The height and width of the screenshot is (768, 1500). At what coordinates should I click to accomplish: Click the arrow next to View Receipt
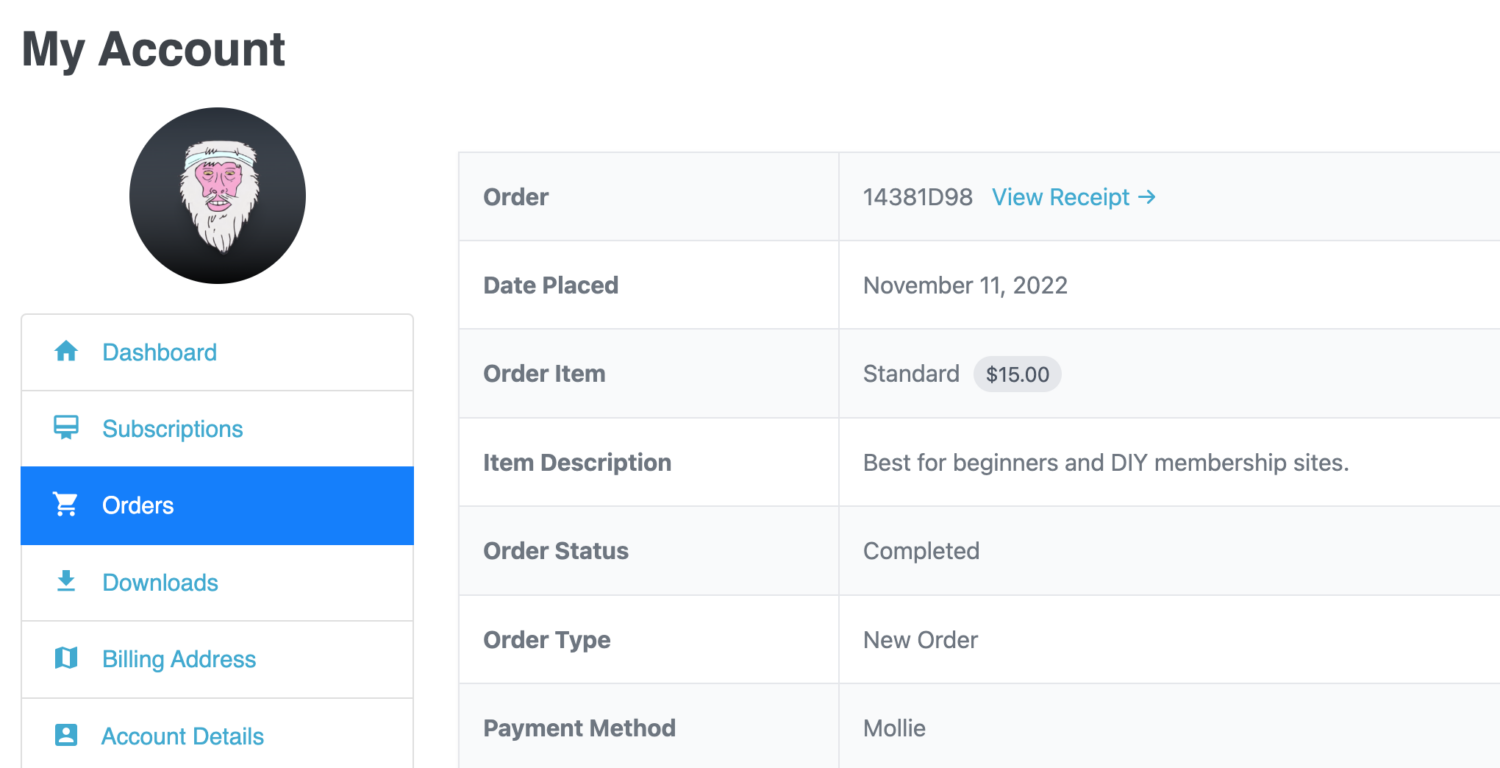[x=1147, y=197]
